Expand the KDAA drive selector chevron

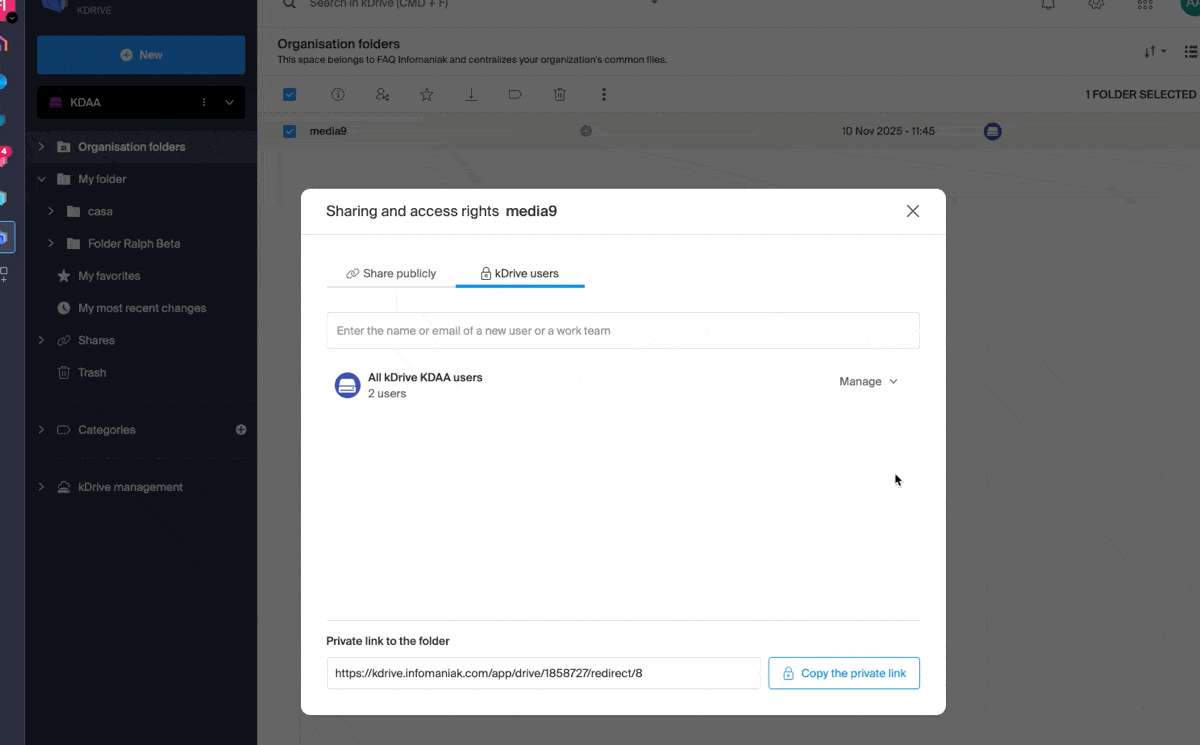tap(229, 102)
